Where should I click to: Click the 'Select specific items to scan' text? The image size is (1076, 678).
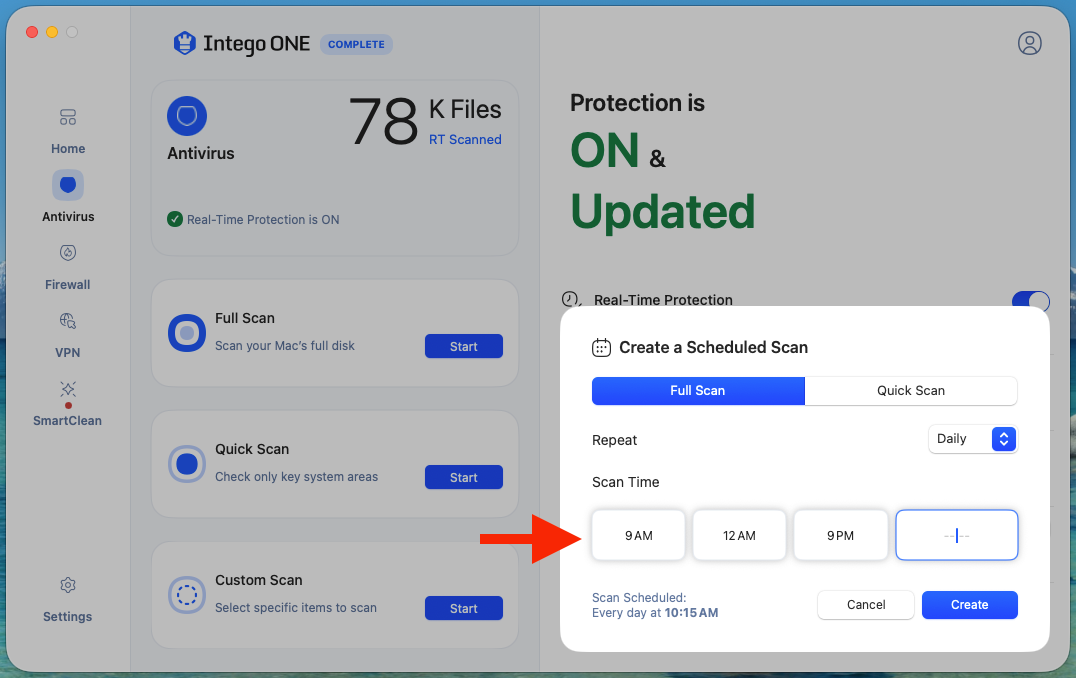pyautogui.click(x=296, y=607)
